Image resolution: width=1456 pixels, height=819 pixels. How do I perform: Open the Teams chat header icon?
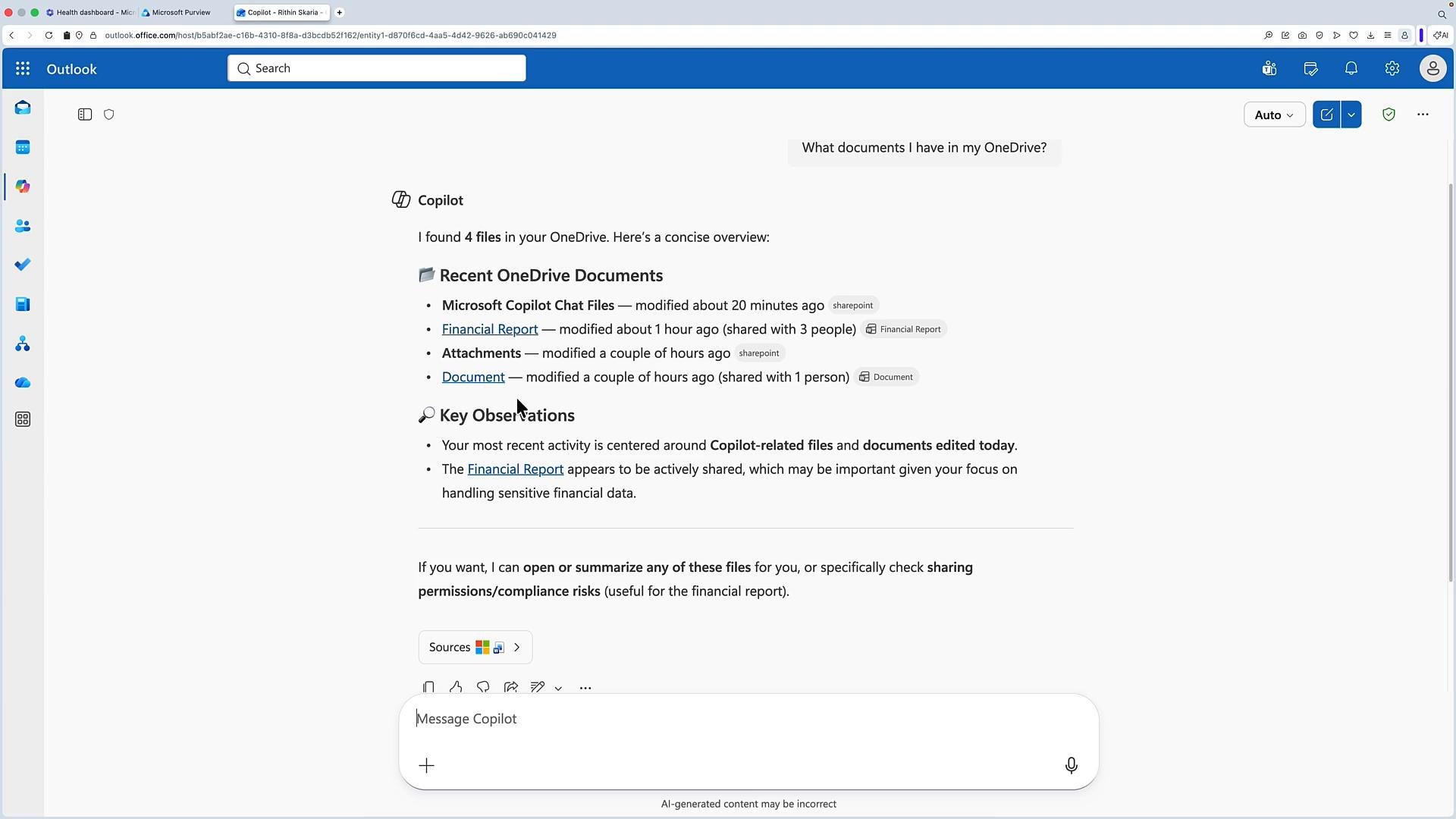pyautogui.click(x=1269, y=69)
